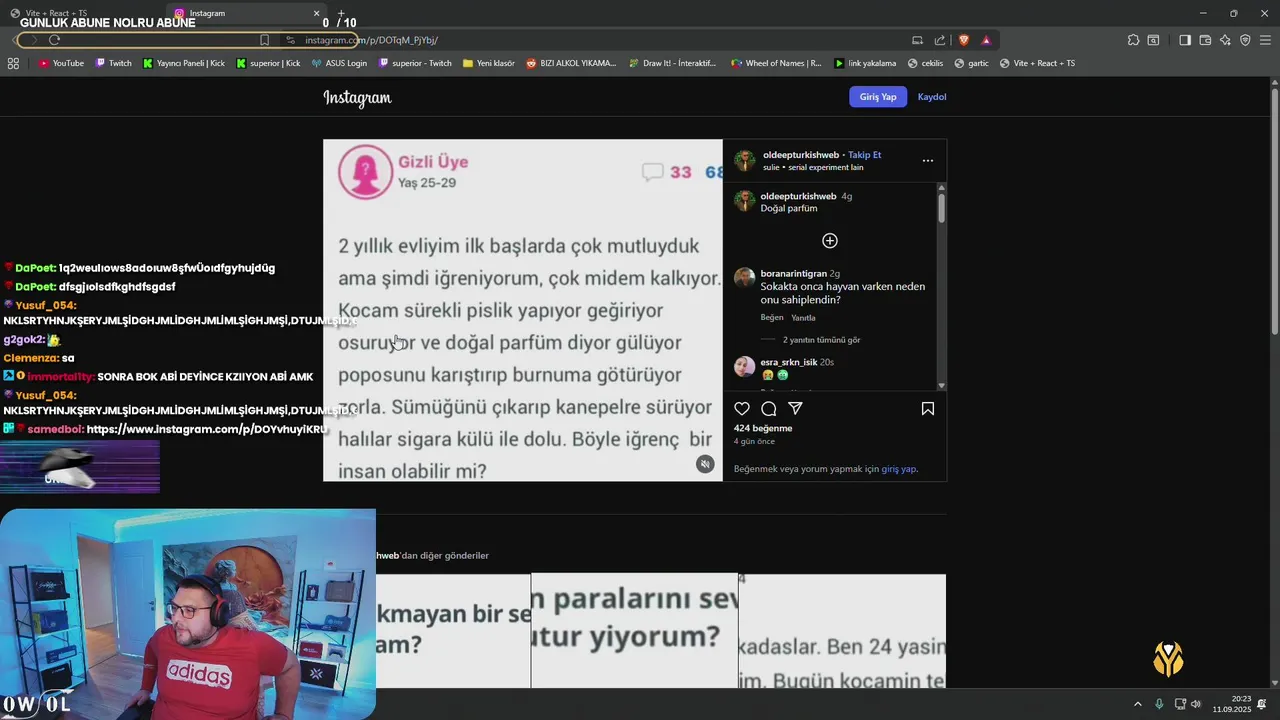Click taskbar microphone tray icon

(x=1159, y=704)
